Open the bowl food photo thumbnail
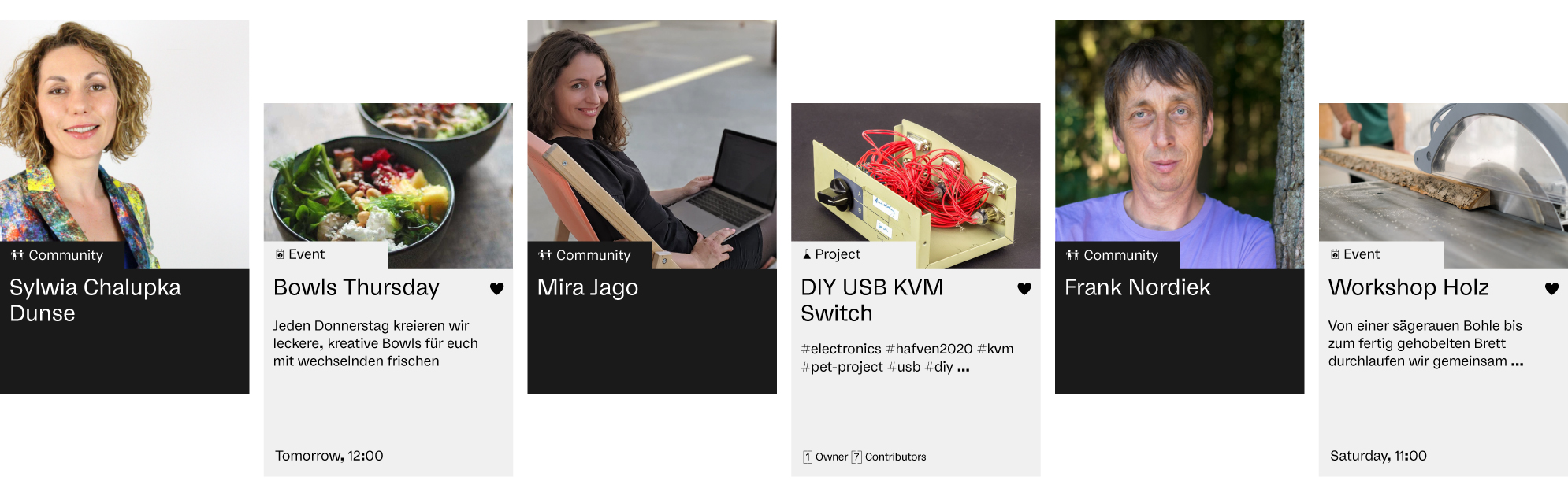The width and height of the screenshot is (1568, 496). click(388, 186)
